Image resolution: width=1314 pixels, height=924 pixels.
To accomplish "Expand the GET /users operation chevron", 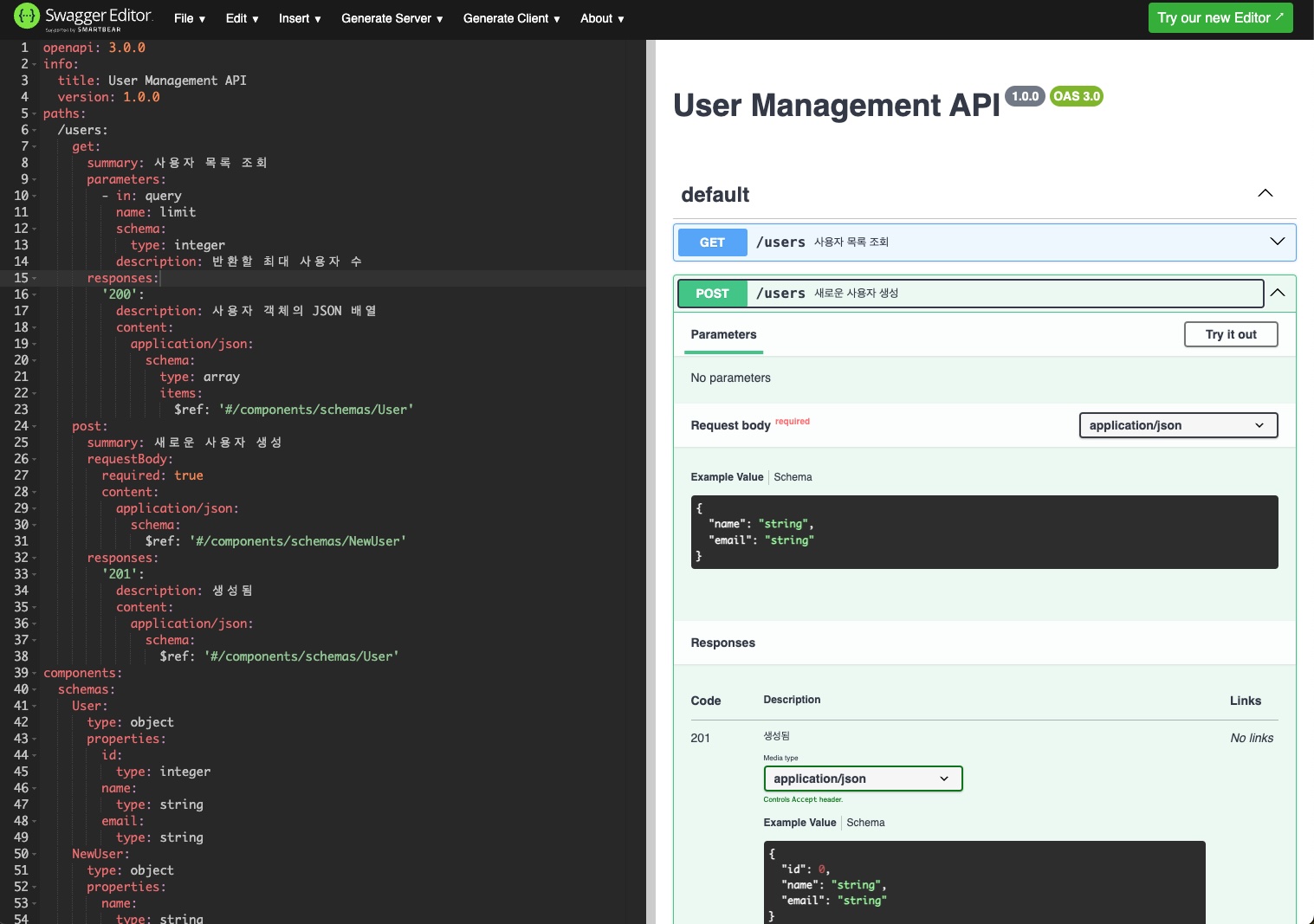I will tap(1278, 242).
